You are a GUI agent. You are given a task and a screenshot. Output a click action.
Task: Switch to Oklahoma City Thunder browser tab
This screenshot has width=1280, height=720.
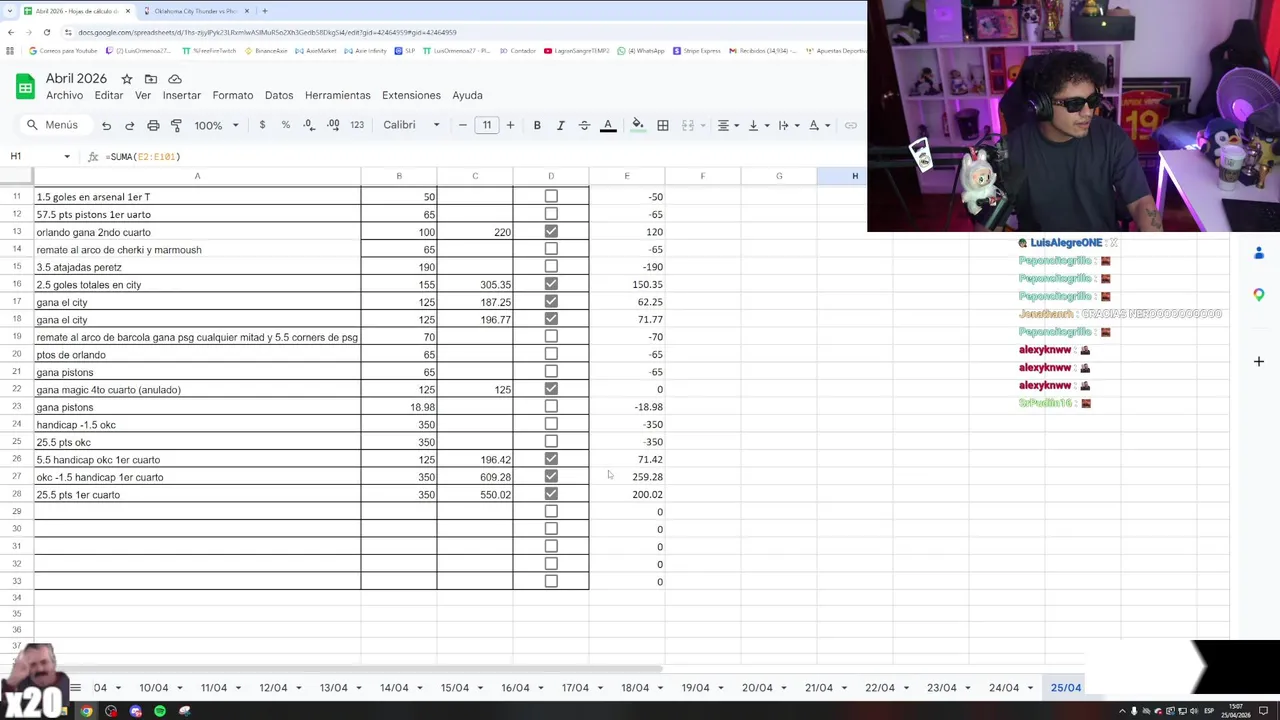(x=195, y=11)
